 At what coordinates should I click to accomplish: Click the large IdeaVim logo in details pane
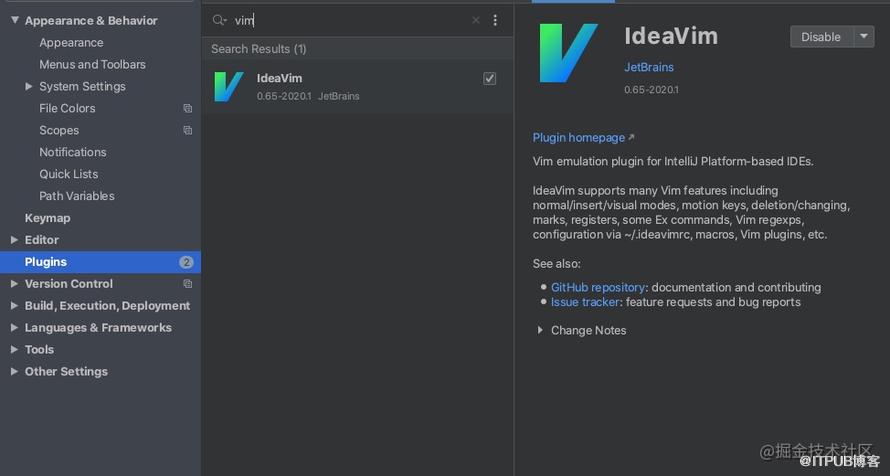click(568, 53)
